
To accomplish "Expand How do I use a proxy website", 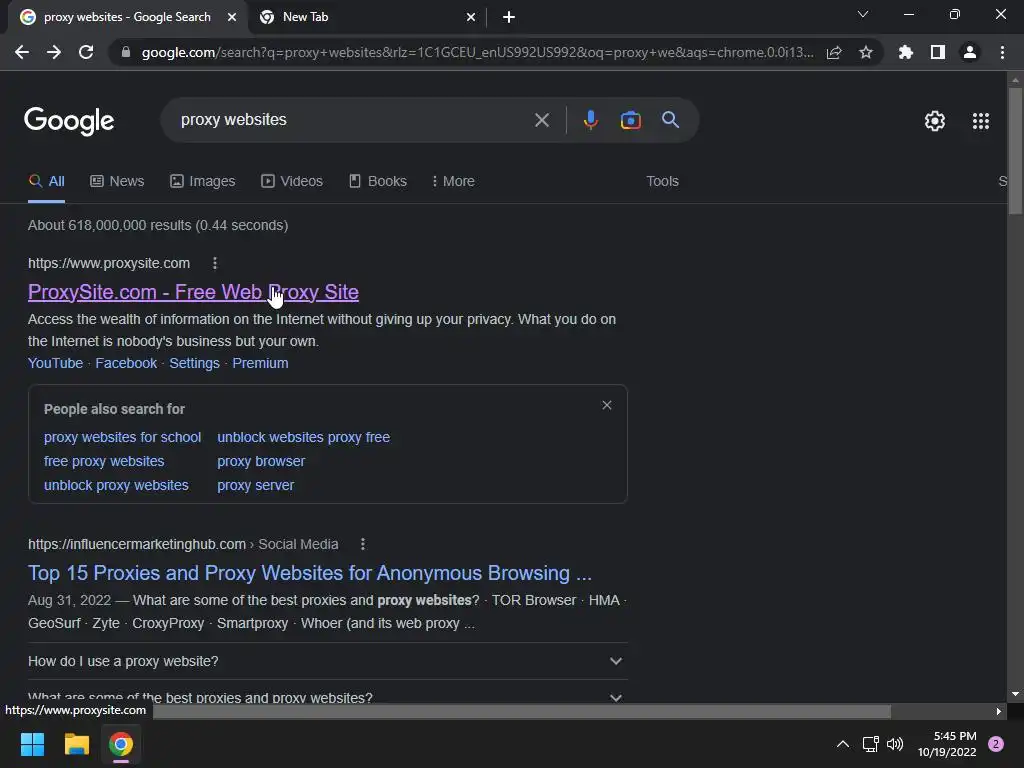I will pyautogui.click(x=327, y=661).
